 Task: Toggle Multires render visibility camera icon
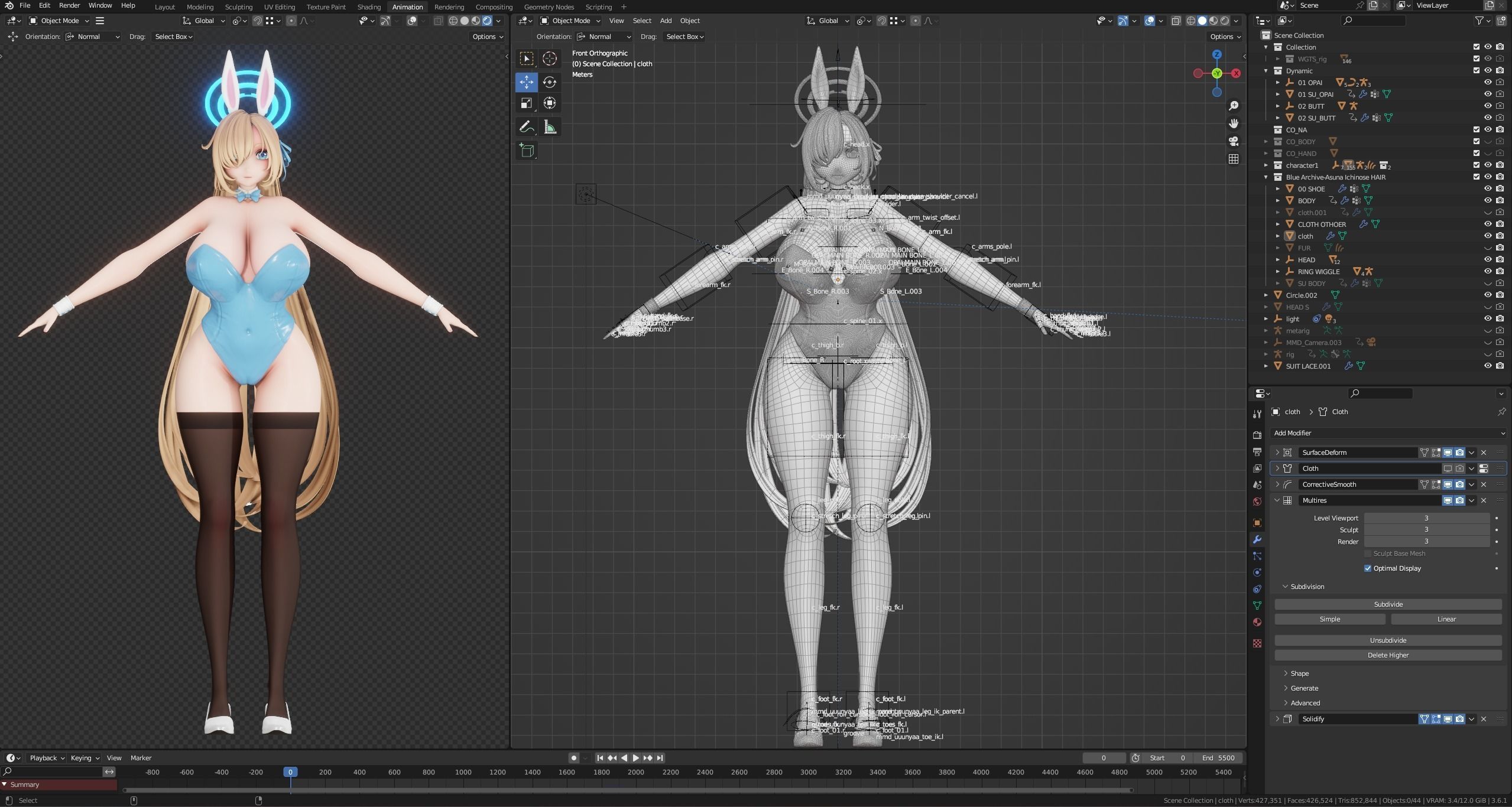coord(1459,500)
